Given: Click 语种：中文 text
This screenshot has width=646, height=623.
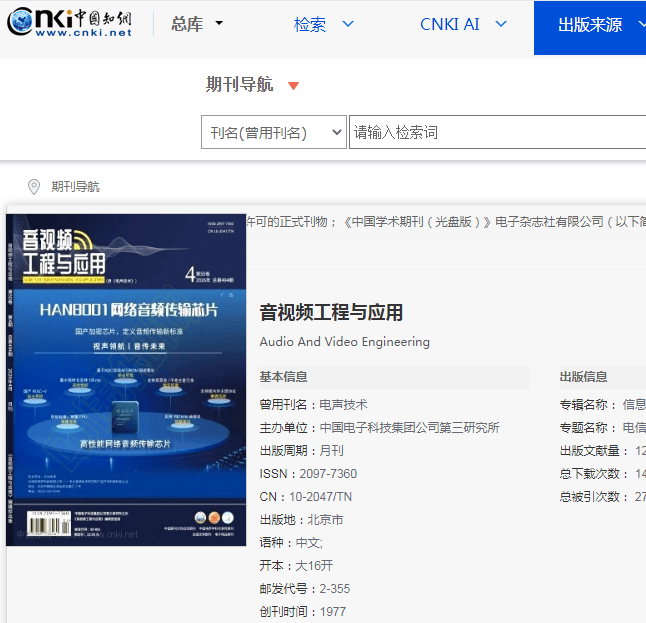Looking at the screenshot, I should coord(291,543).
